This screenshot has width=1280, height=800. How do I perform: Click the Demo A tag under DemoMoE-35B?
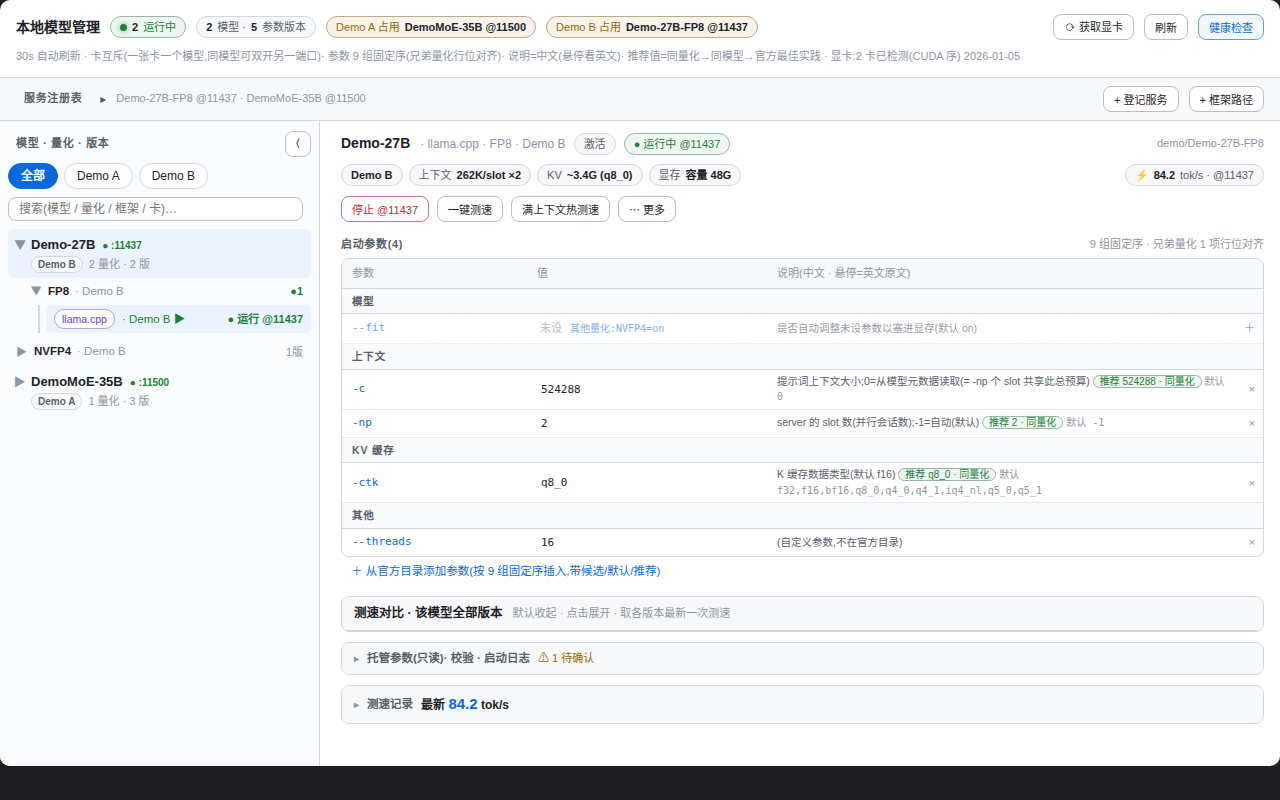56,402
